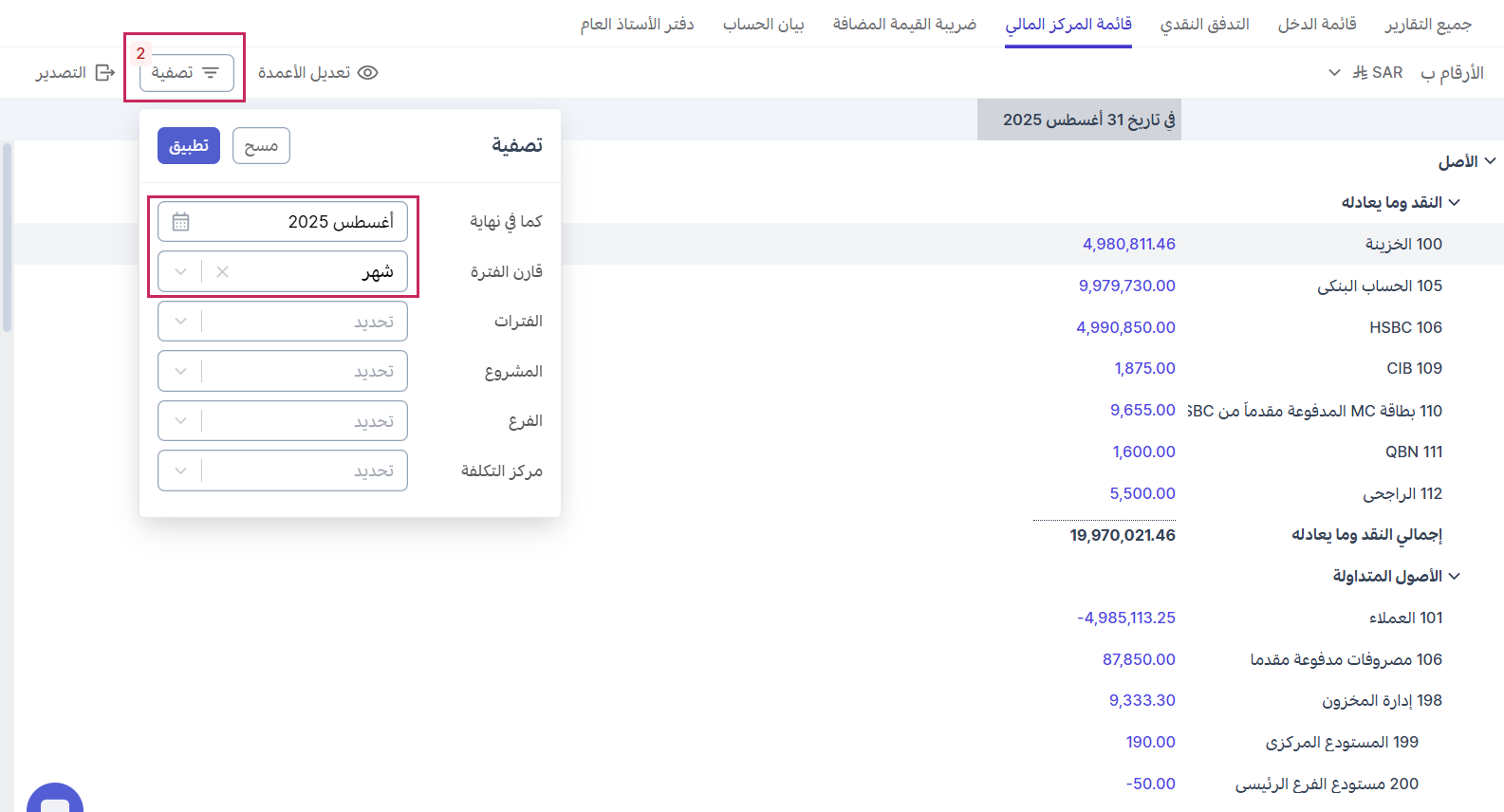Image resolution: width=1504 pixels, height=812 pixels.
Task: Click the vertical scrollbar on left edge
Action: 7,237
